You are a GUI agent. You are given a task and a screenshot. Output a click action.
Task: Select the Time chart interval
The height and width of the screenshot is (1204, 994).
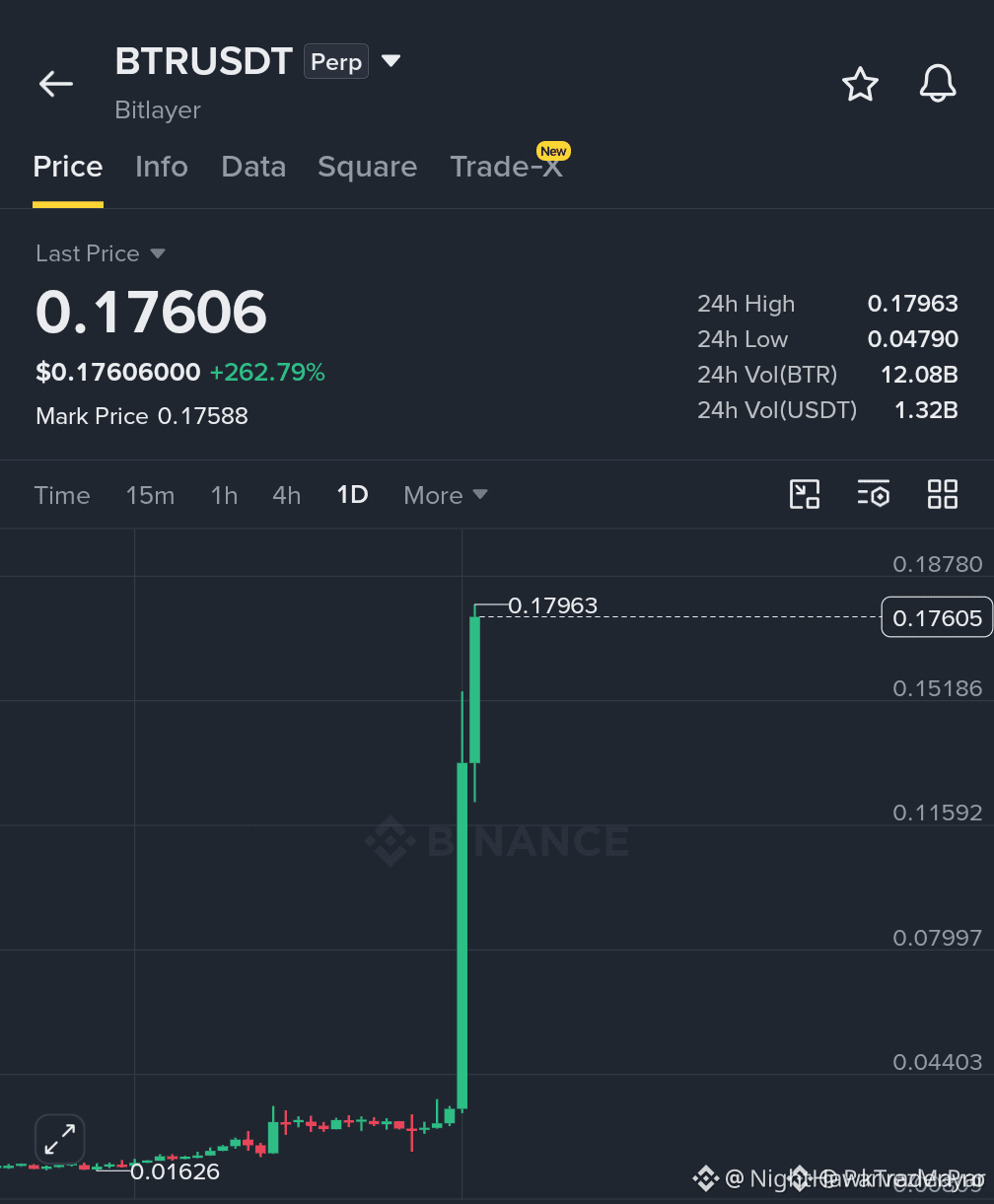coord(62,495)
